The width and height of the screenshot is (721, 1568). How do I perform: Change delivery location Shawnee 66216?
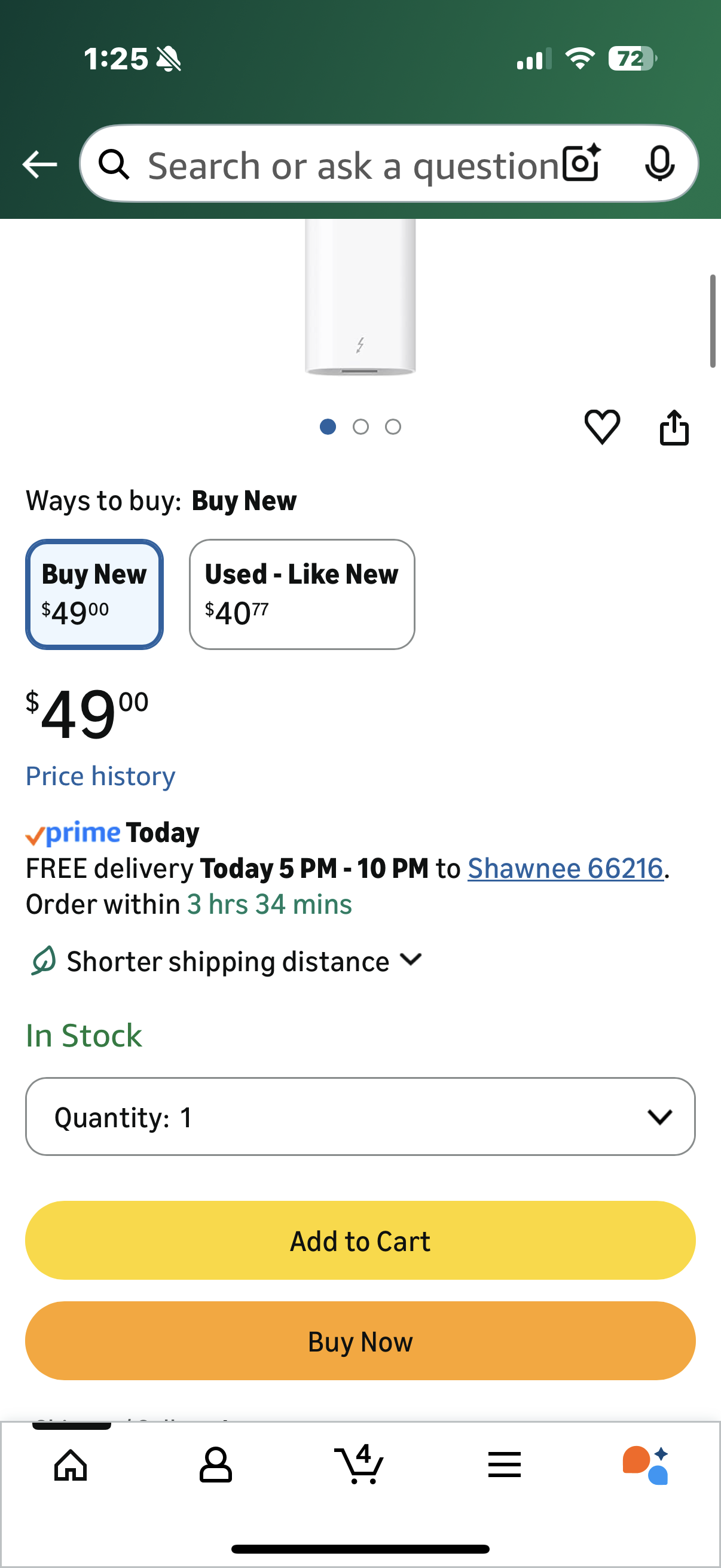coord(564,868)
